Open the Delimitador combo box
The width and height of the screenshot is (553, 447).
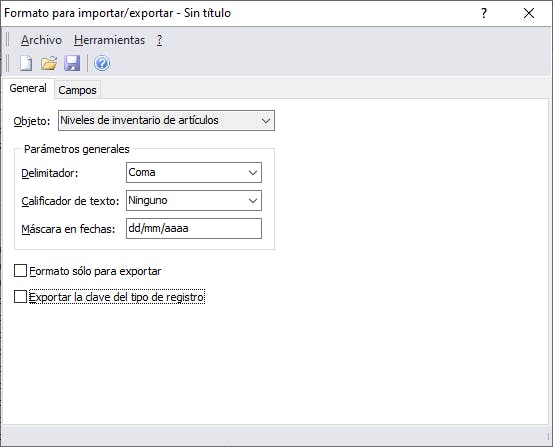[x=194, y=173]
